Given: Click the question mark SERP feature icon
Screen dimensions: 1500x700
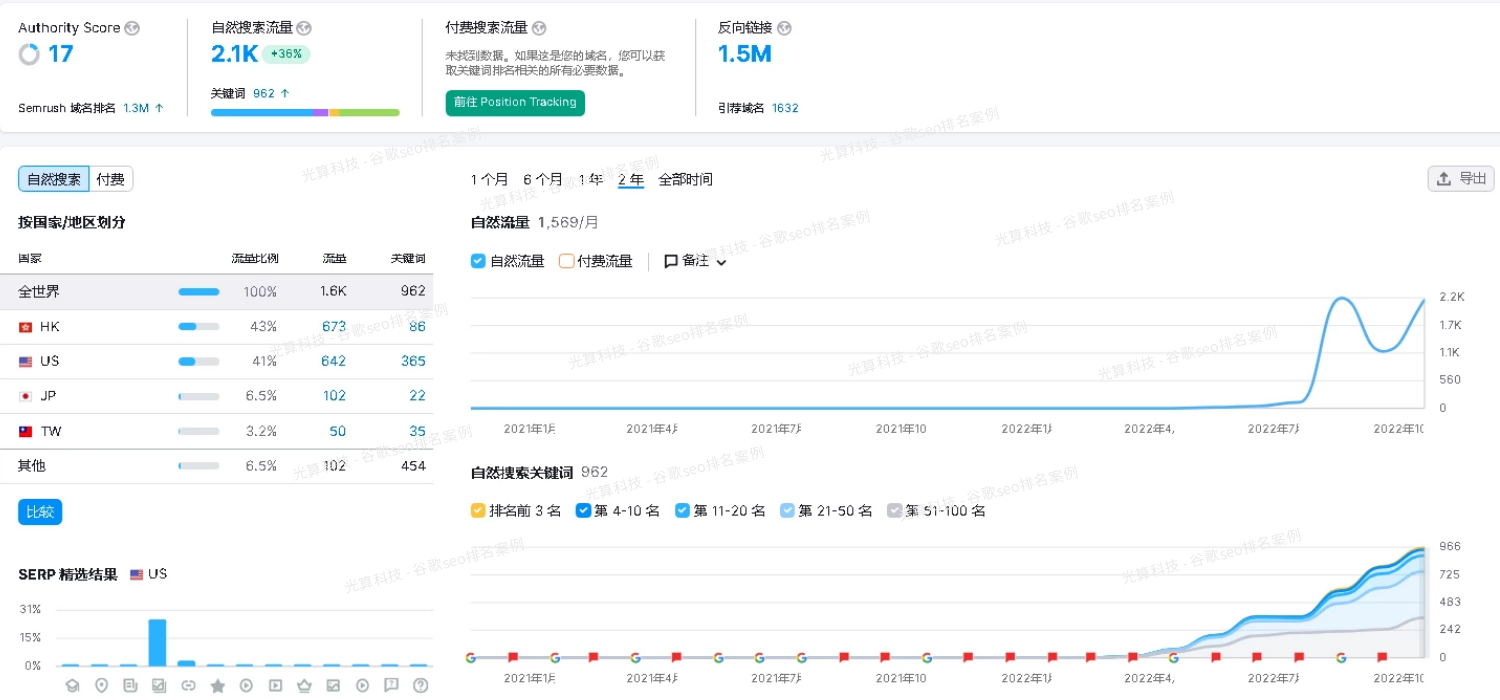Looking at the screenshot, I should [x=420, y=686].
